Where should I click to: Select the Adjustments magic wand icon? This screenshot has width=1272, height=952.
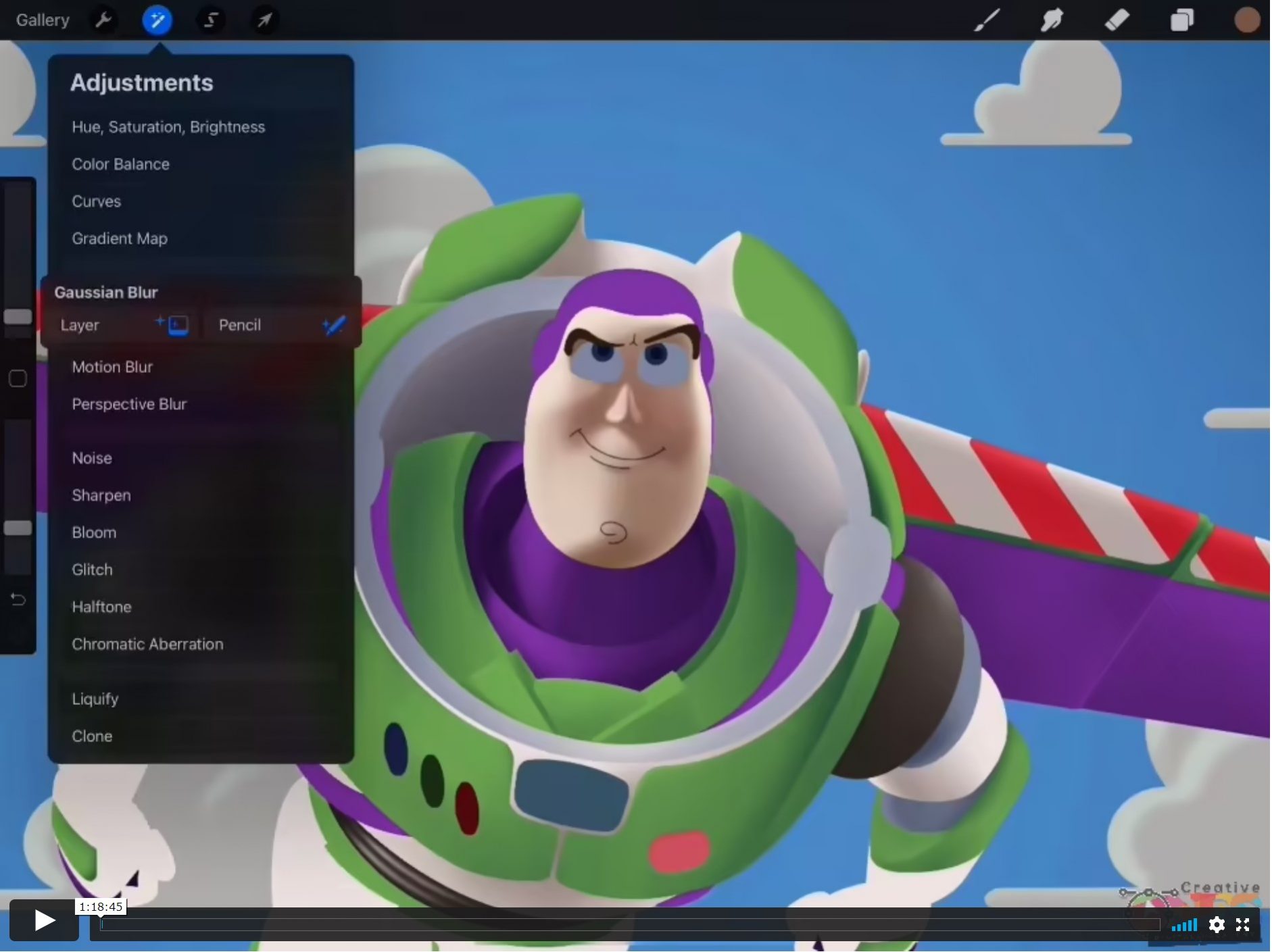coord(157,20)
